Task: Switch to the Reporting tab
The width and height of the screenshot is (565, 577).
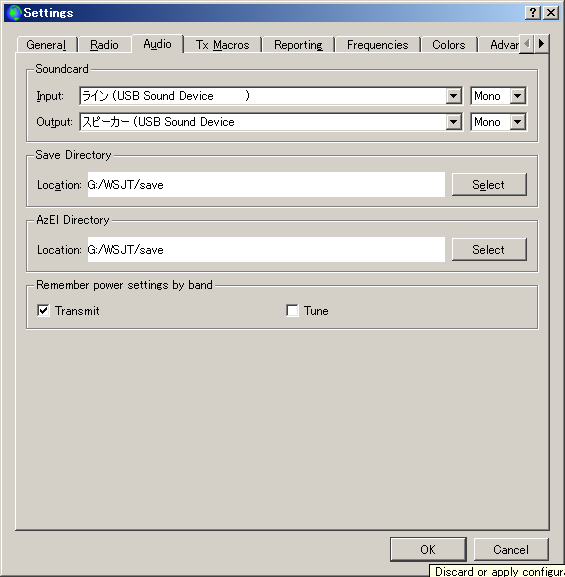Action: coord(298,45)
